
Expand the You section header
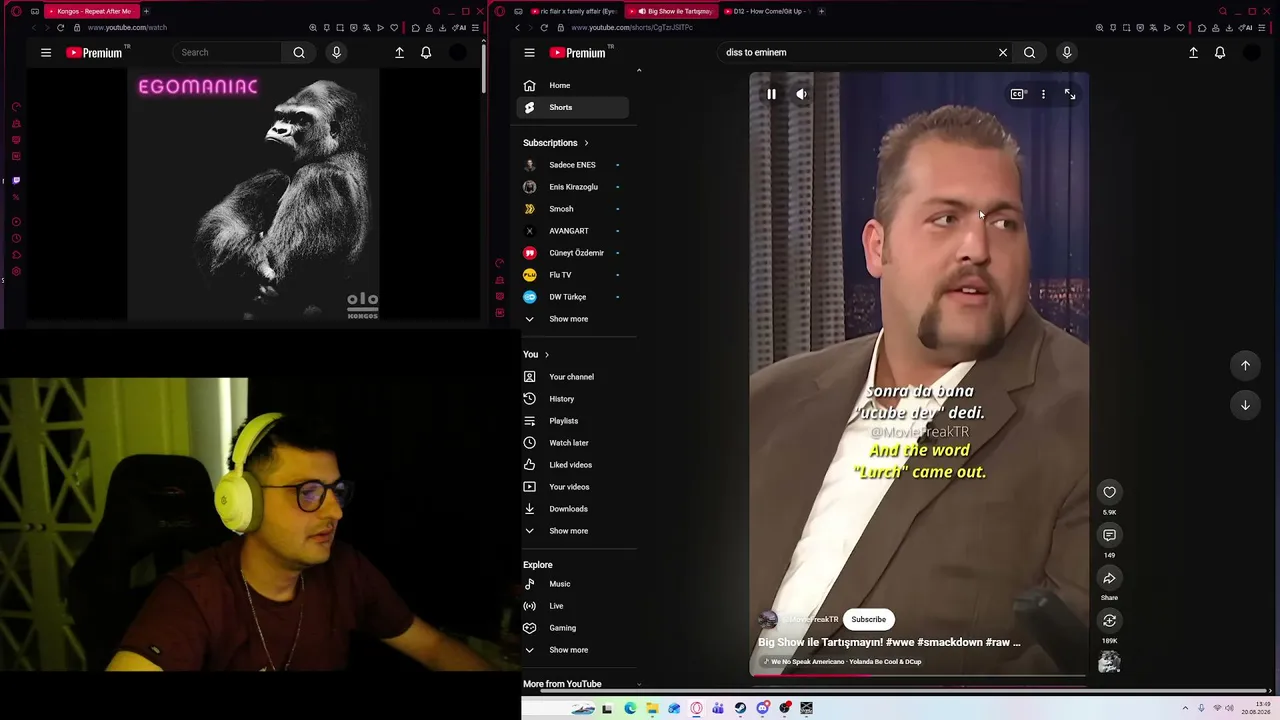click(x=536, y=354)
